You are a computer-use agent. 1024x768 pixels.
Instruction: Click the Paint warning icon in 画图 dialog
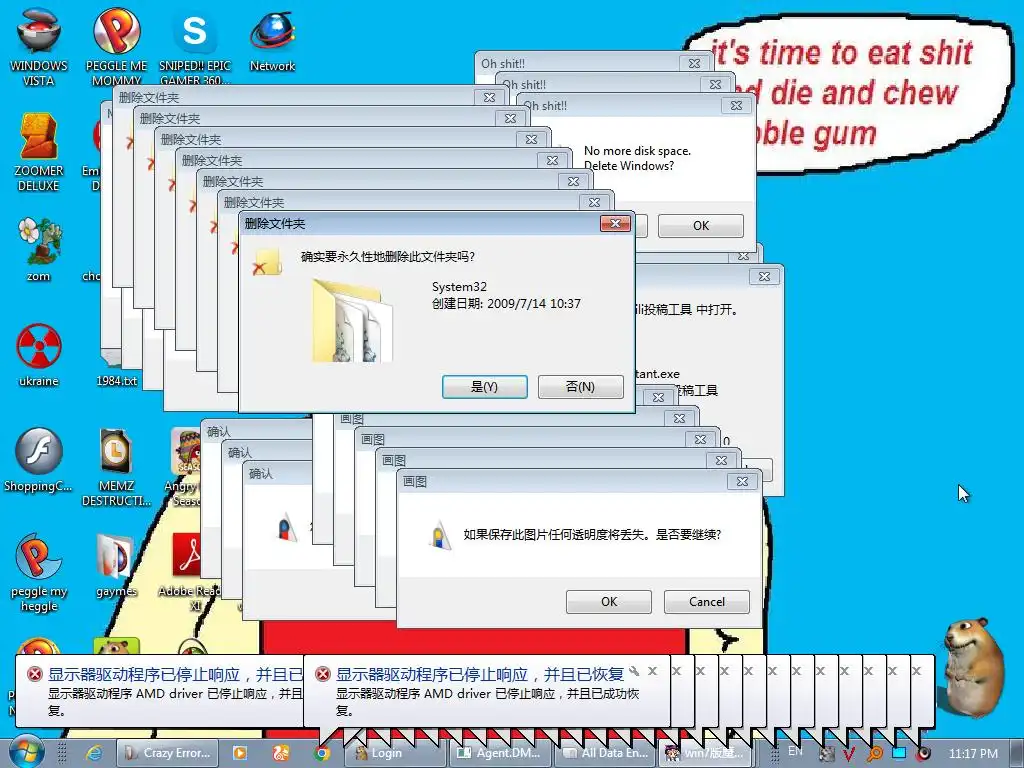[x=440, y=536]
